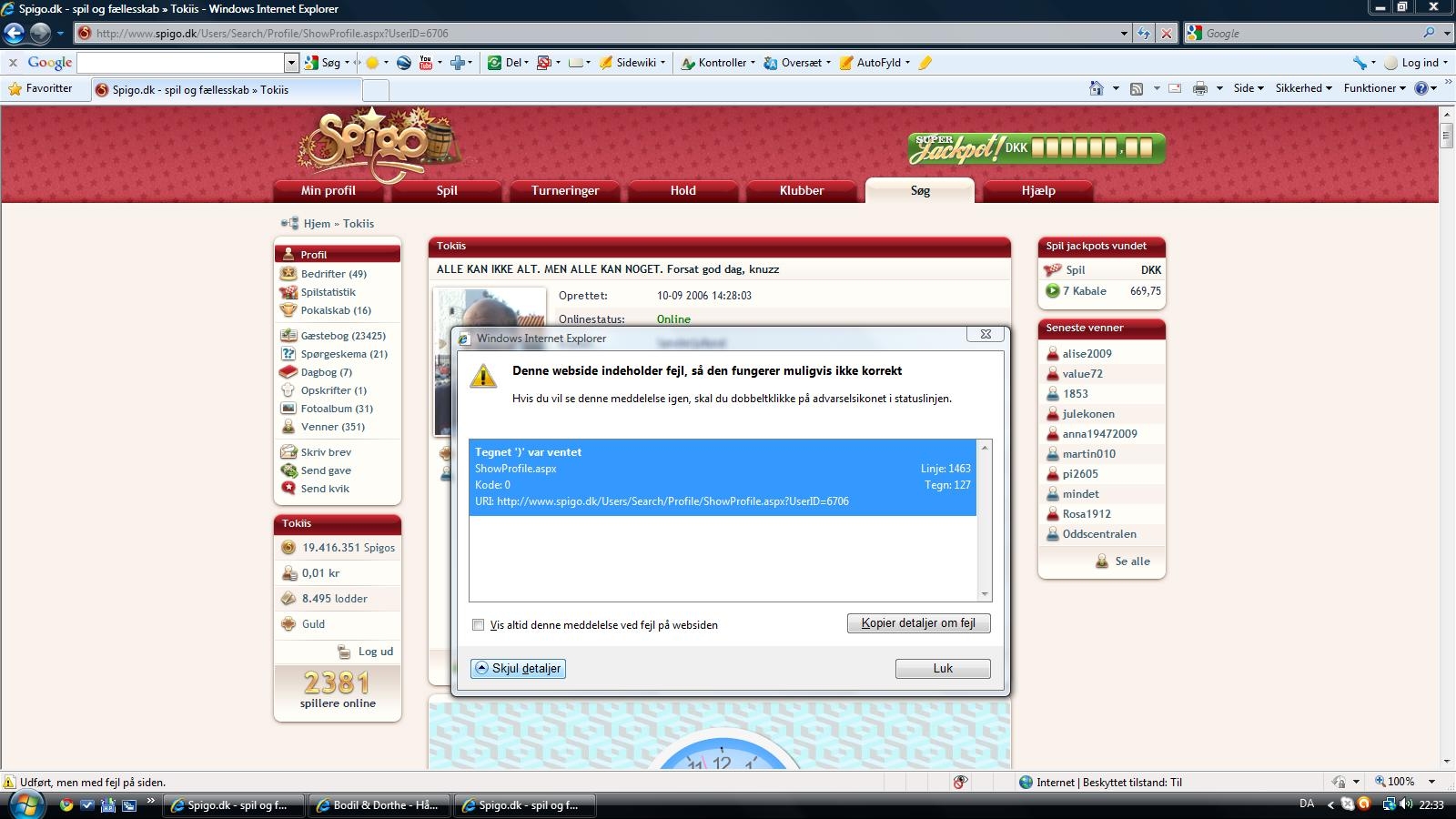This screenshot has width=1456, height=819.
Task: Collapse details with Skjul detaljer button
Action: coord(518,669)
